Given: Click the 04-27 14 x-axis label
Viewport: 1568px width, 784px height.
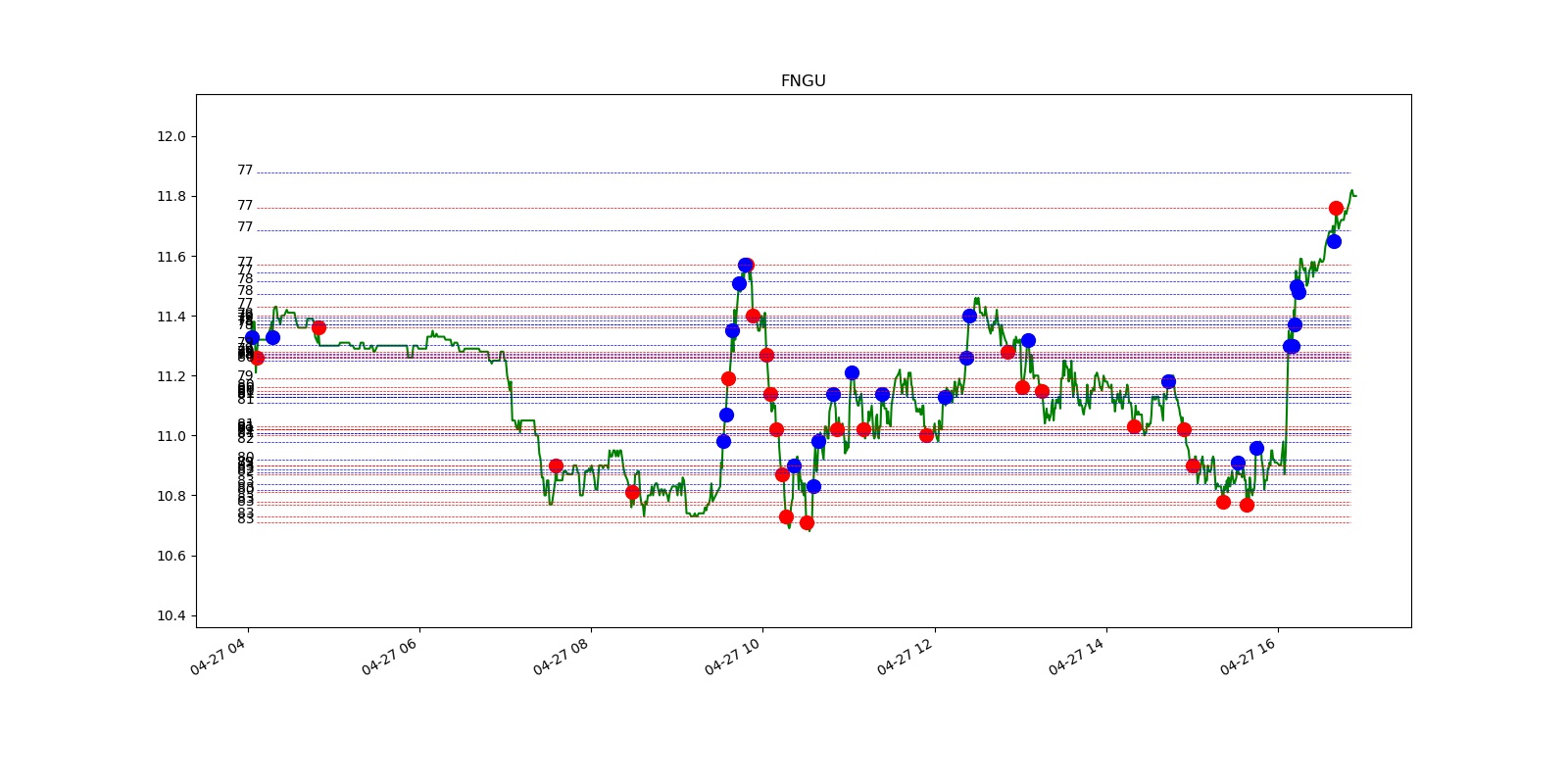Looking at the screenshot, I should 1076,656.
